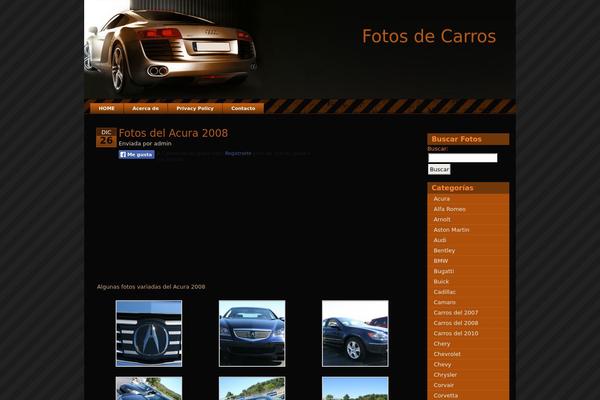Open the Carros del 2008 category
Viewport: 600px width, 400px height.
coord(456,323)
